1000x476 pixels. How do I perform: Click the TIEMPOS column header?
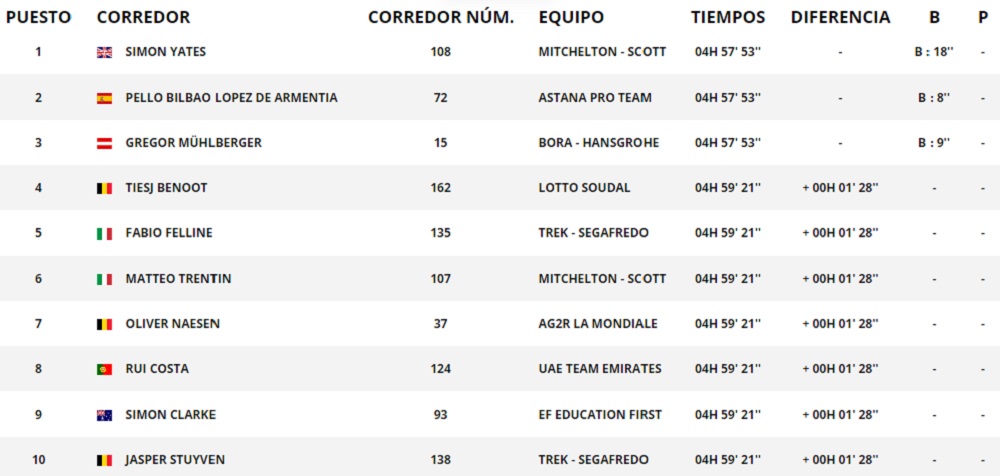pyautogui.click(x=728, y=17)
